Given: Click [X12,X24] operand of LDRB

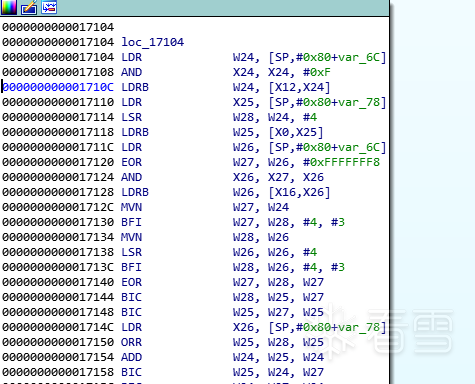Looking at the screenshot, I should pos(299,87).
